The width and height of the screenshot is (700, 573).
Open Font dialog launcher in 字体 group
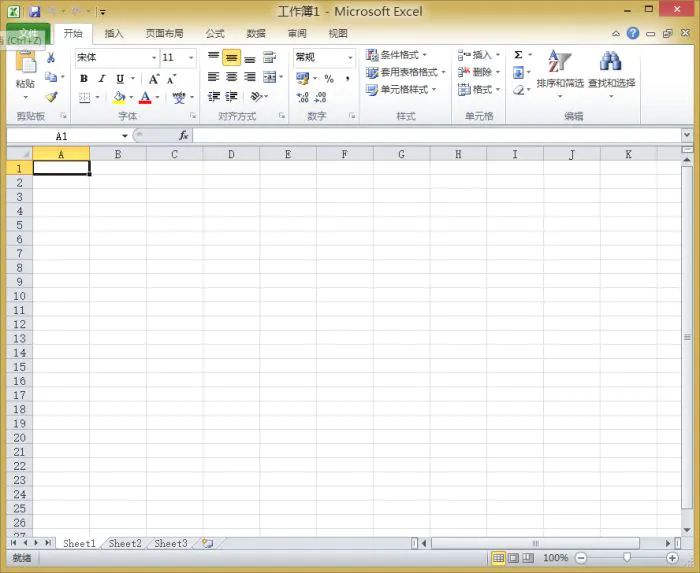click(x=193, y=116)
